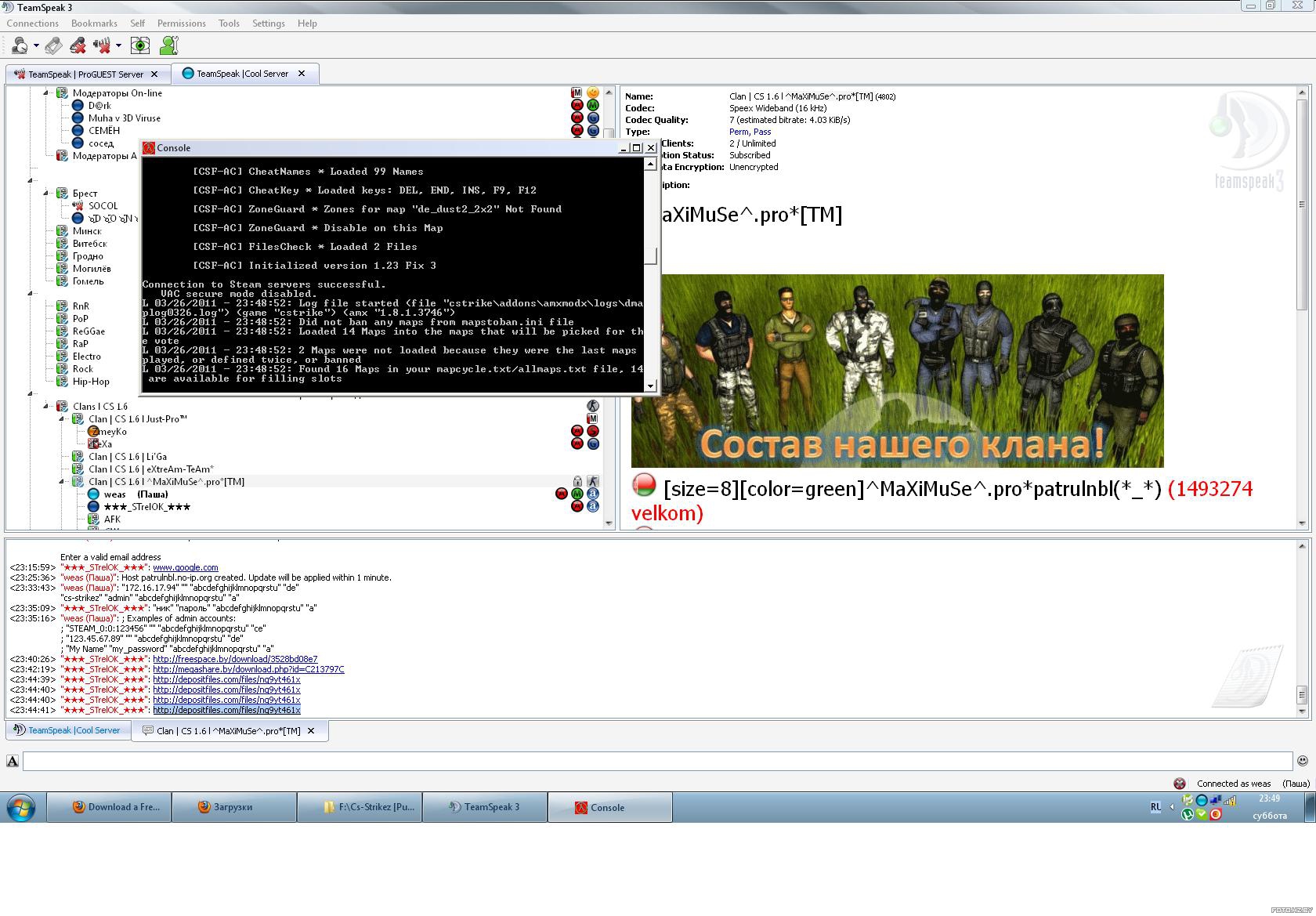Image resolution: width=1316 pixels, height=916 pixels.
Task: Click ZmeyKo user avatar icon
Action: 93,432
